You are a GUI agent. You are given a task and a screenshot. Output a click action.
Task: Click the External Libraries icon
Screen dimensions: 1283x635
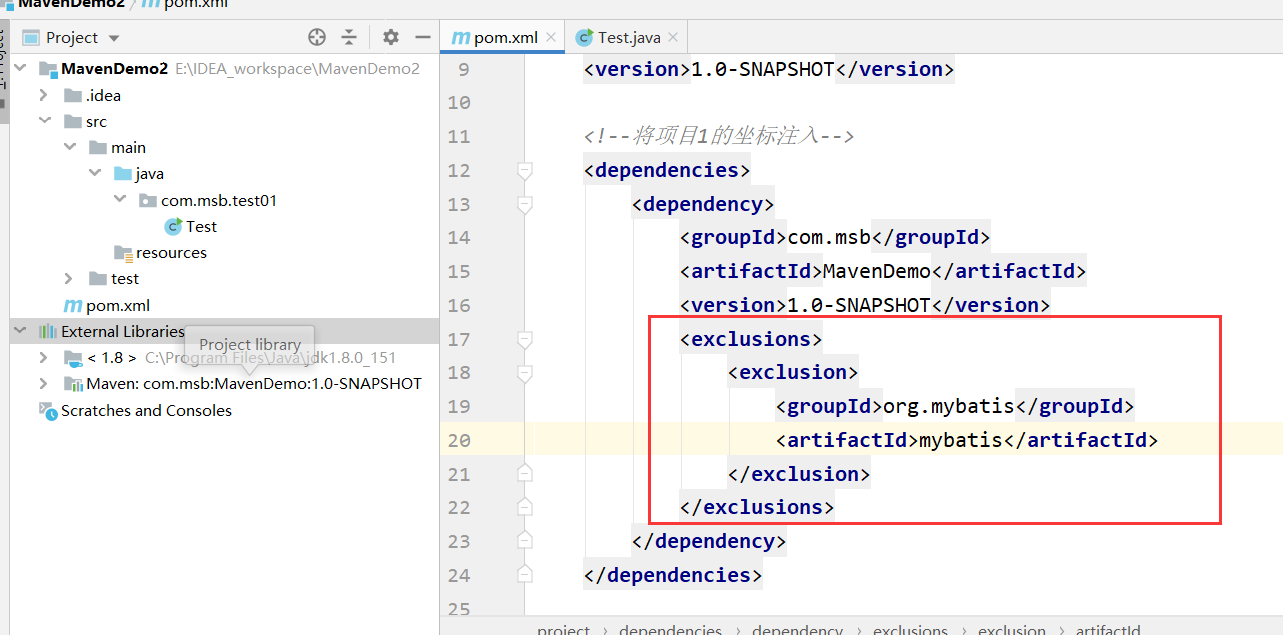[47, 331]
